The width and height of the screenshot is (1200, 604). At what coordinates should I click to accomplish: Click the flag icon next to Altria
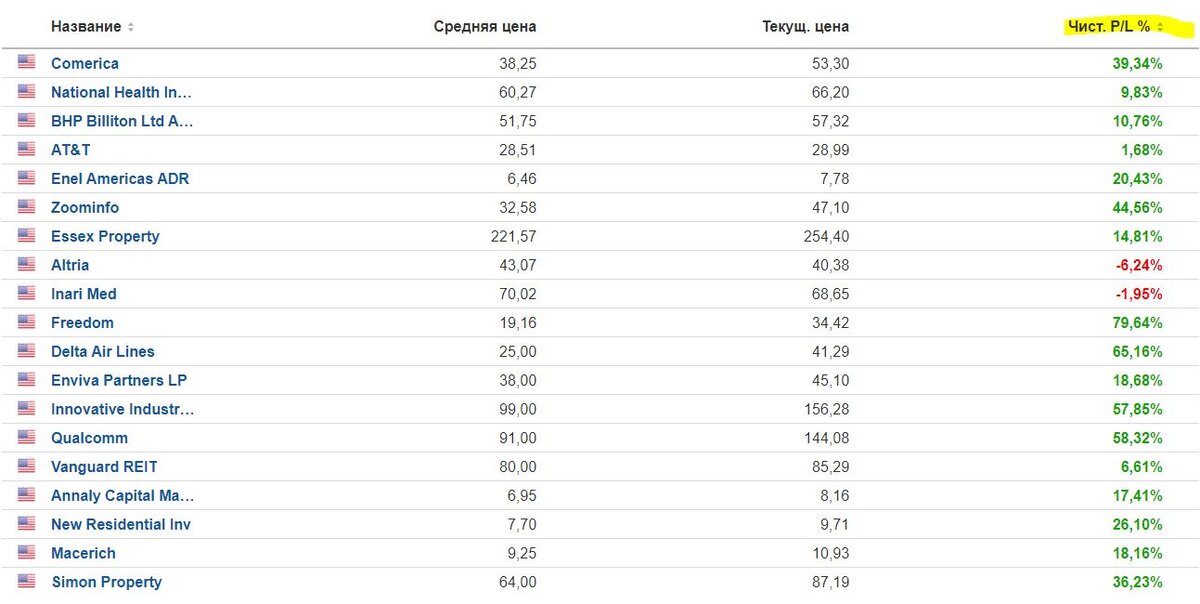[26, 264]
